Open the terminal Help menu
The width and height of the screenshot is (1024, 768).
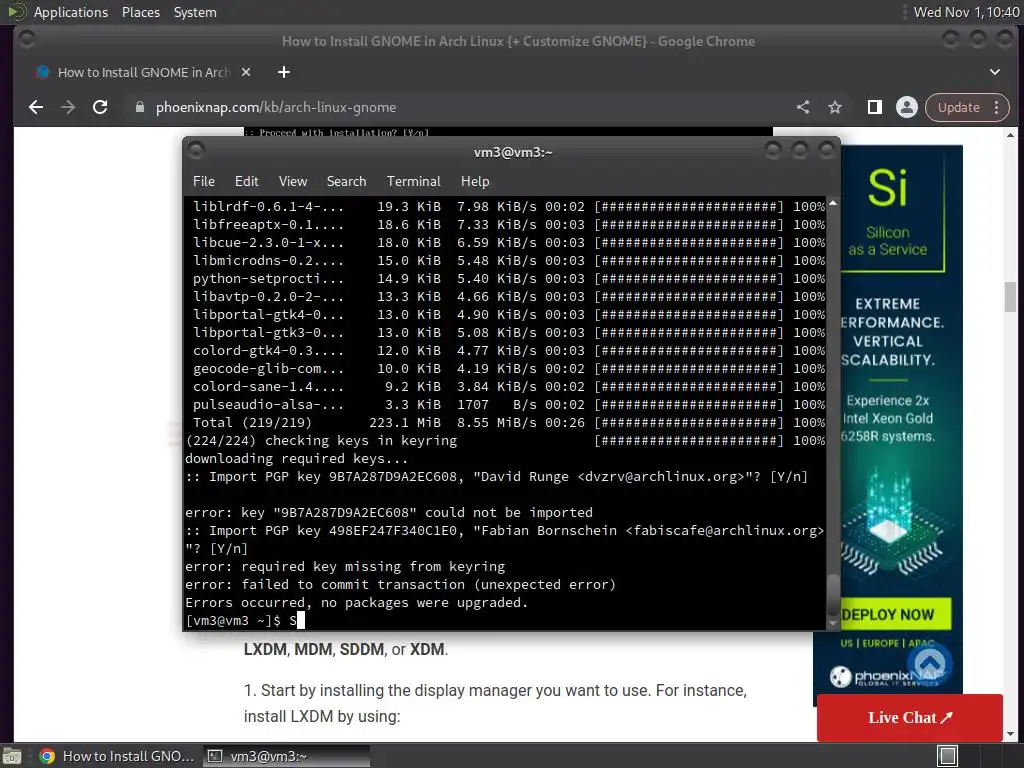tap(475, 181)
